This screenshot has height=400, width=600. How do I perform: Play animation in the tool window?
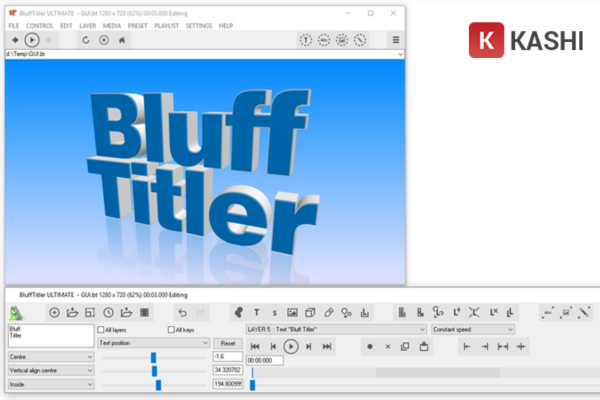pyautogui.click(x=291, y=347)
